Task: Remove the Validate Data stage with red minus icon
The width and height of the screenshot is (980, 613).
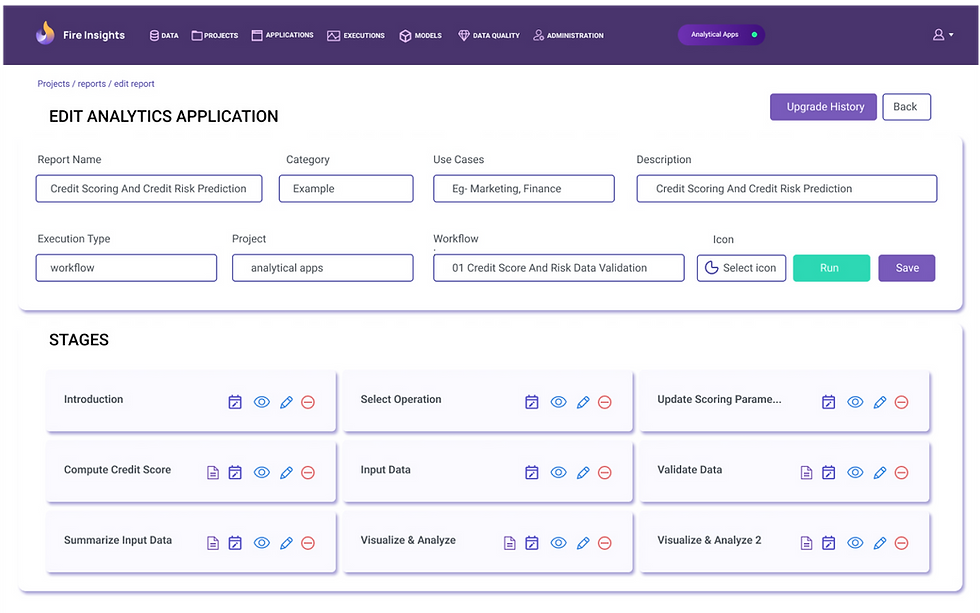Action: [901, 472]
